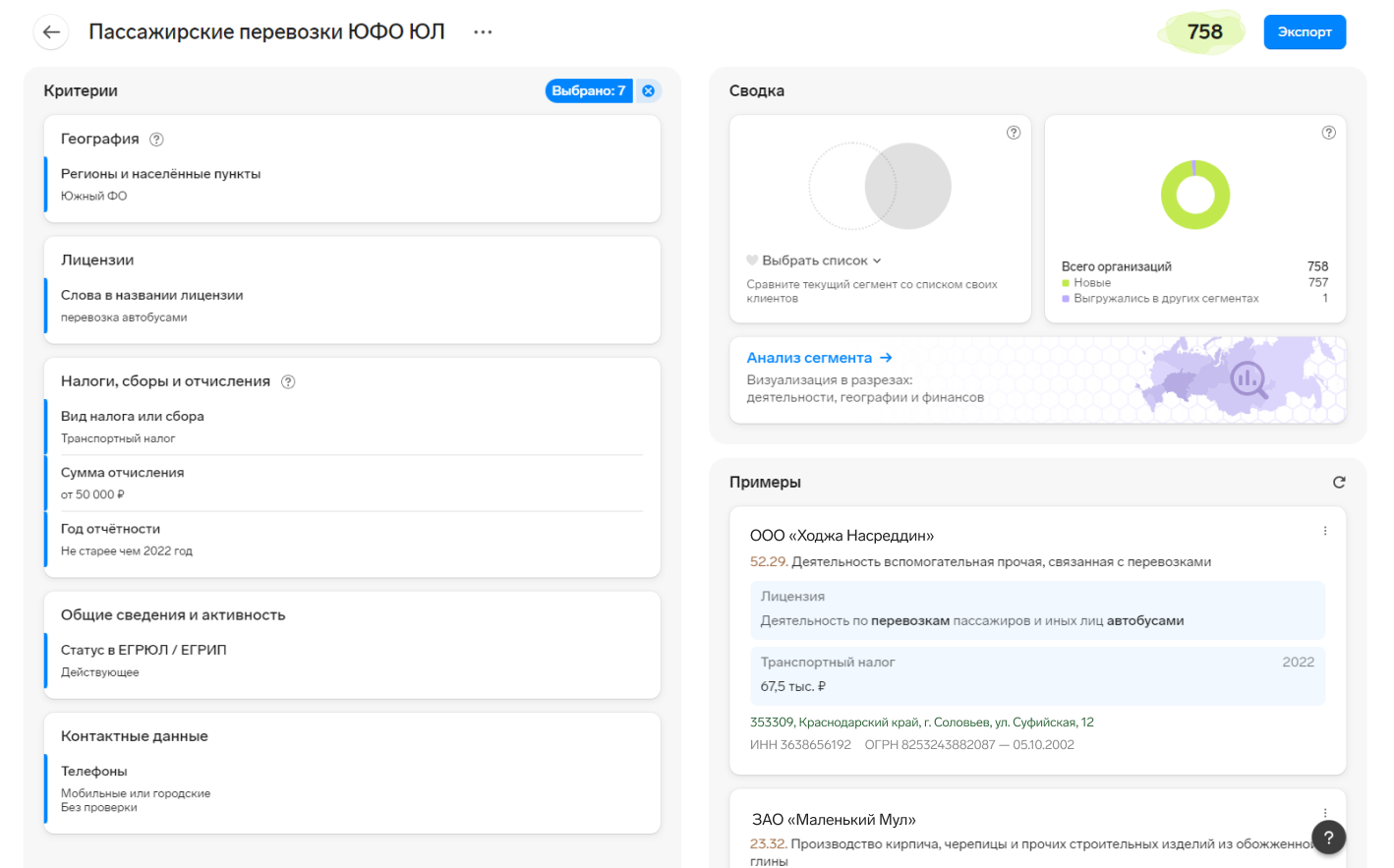
Task: Click the Общие сведения и активность heading
Action: pos(173,615)
